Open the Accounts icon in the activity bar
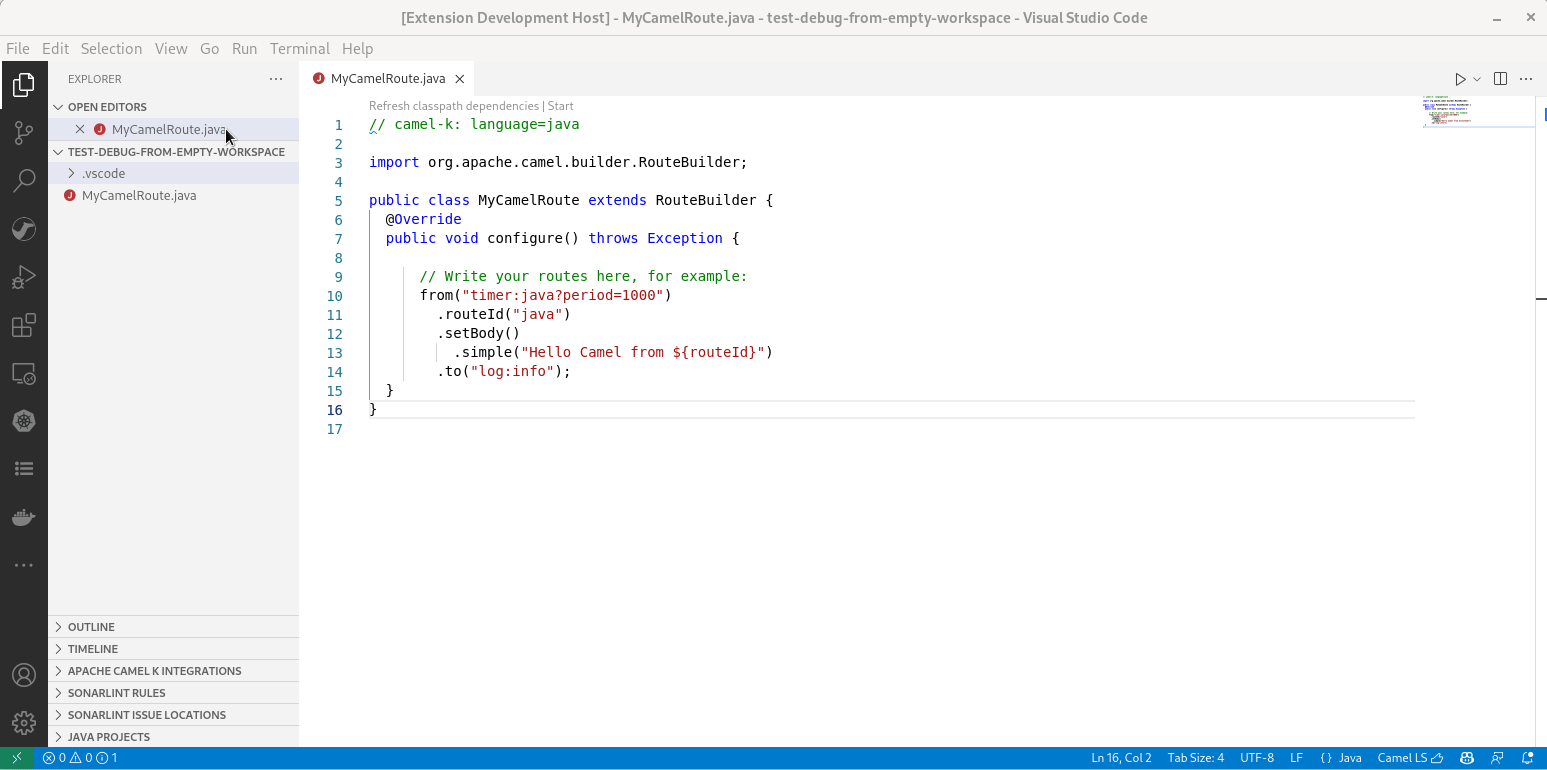 coord(24,675)
